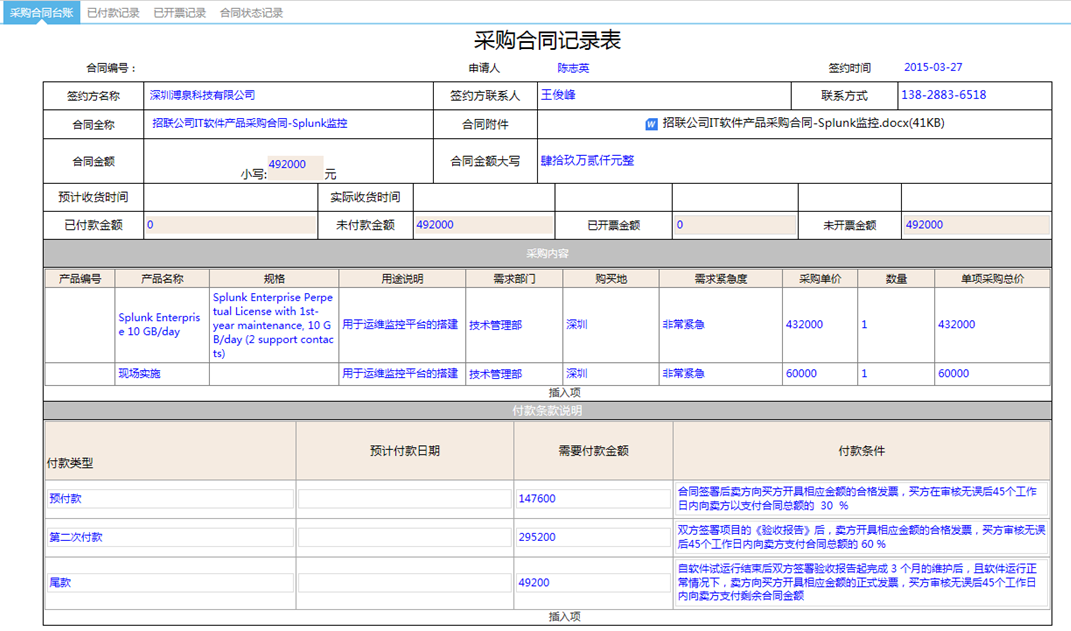Click the supplier name 深圳博泉科技有限公司

point(202,96)
